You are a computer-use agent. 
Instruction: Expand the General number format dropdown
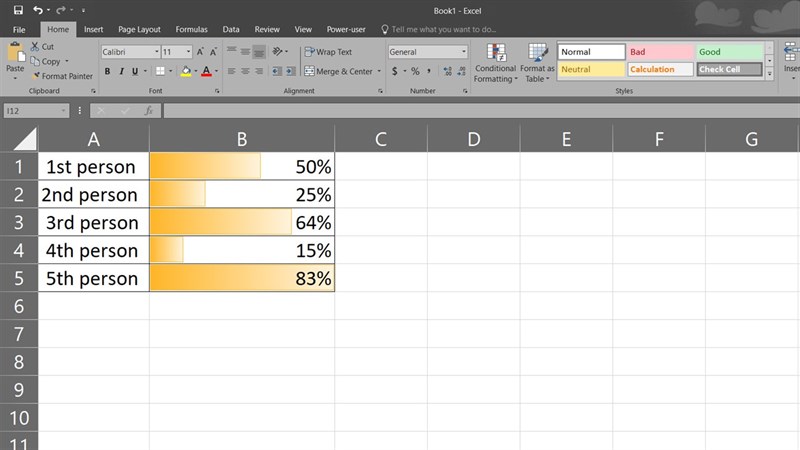(x=464, y=52)
